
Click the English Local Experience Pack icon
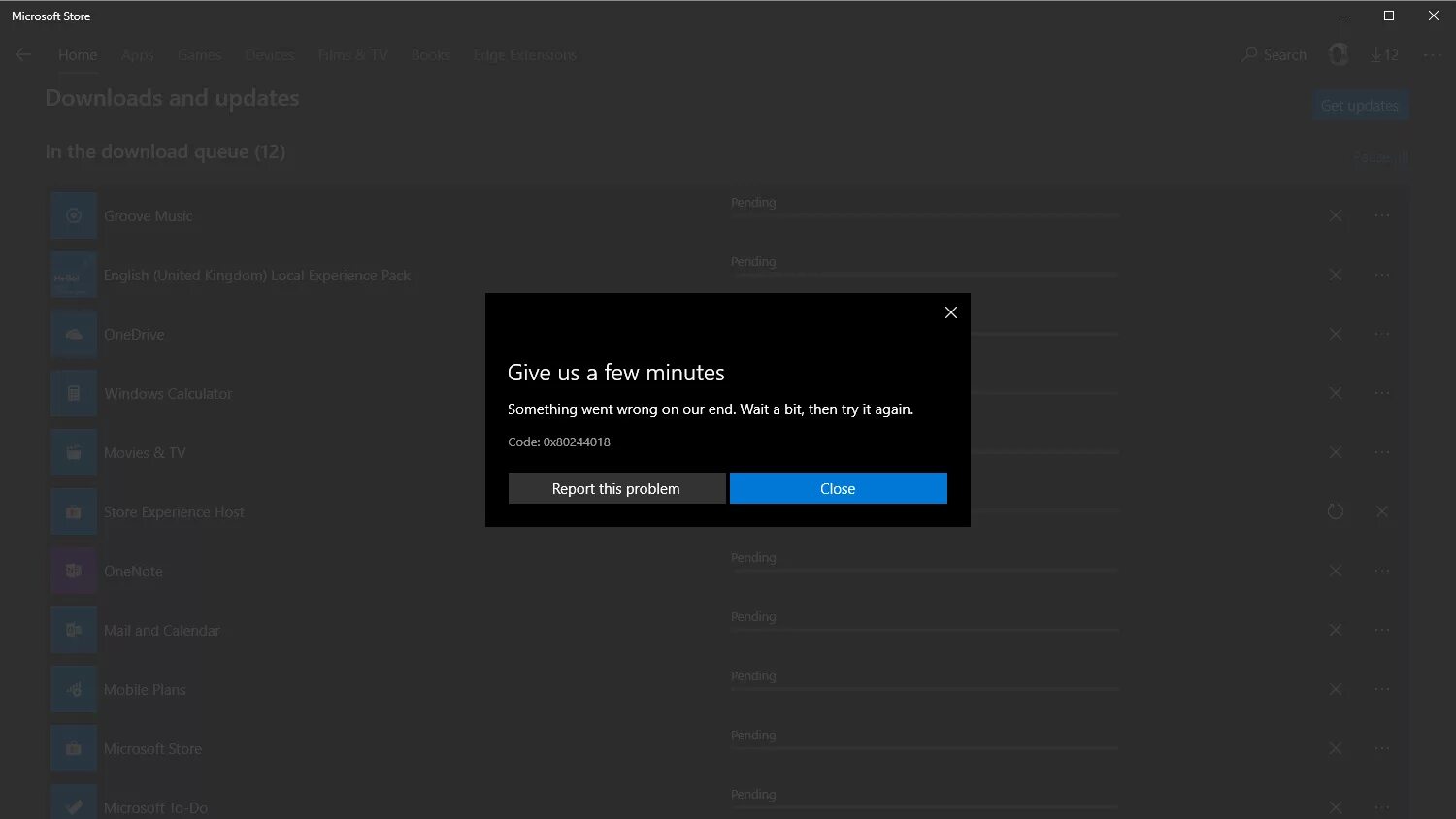coord(74,275)
